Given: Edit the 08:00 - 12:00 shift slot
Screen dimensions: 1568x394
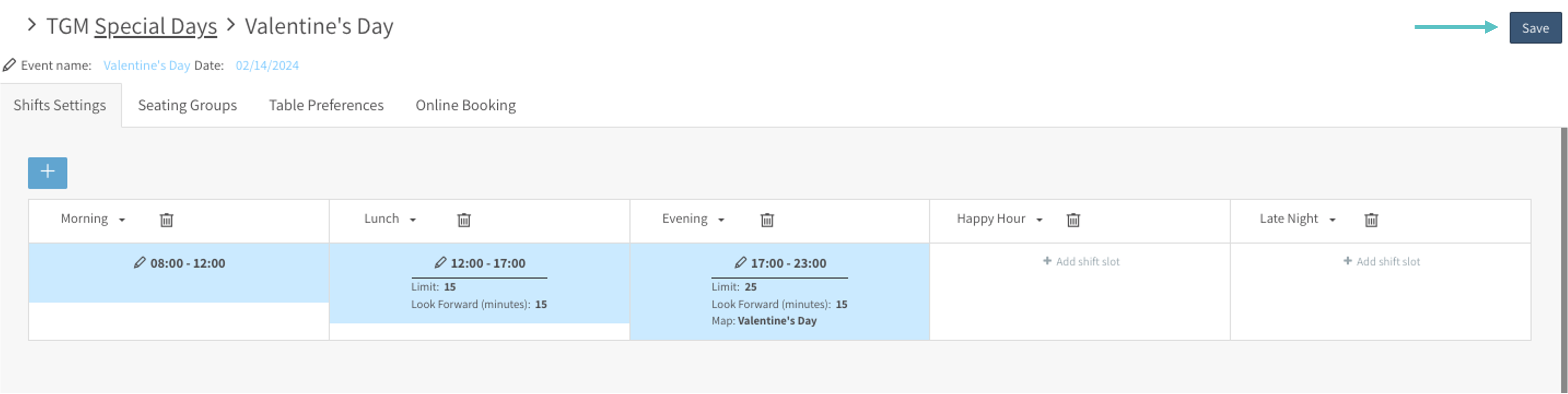Looking at the screenshot, I should pos(140,262).
